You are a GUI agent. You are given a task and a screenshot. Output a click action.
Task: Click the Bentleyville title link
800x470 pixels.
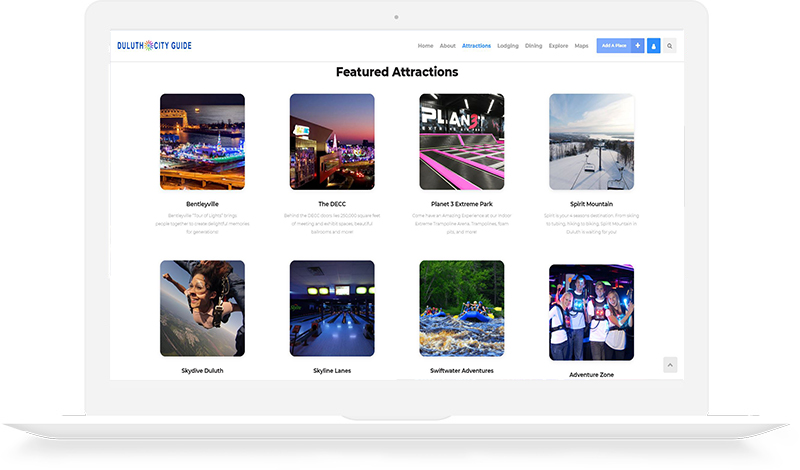click(202, 204)
